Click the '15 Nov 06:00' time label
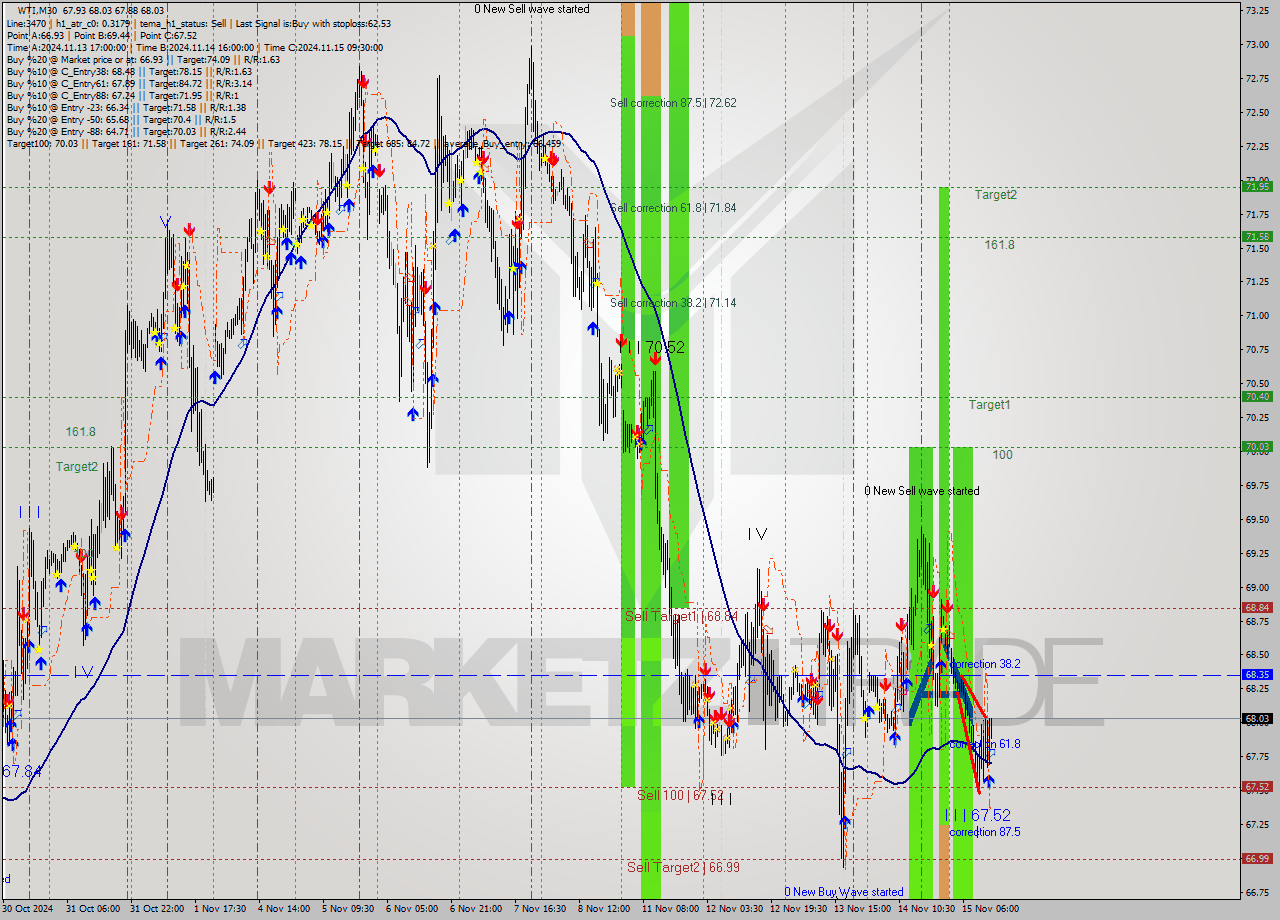The height and width of the screenshot is (920, 1280). tap(991, 909)
